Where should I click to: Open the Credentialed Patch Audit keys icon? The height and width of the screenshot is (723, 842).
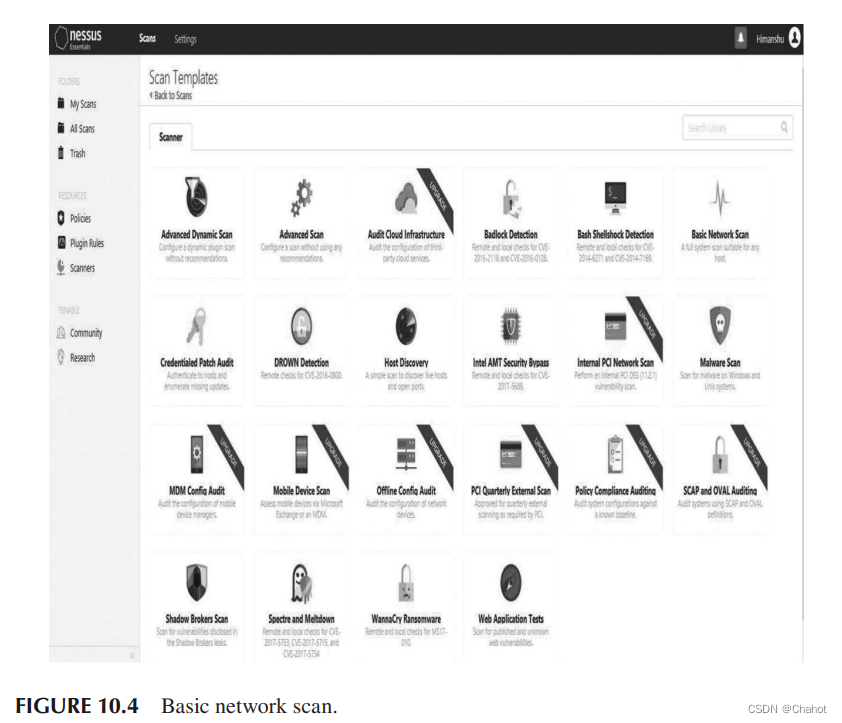(x=196, y=326)
